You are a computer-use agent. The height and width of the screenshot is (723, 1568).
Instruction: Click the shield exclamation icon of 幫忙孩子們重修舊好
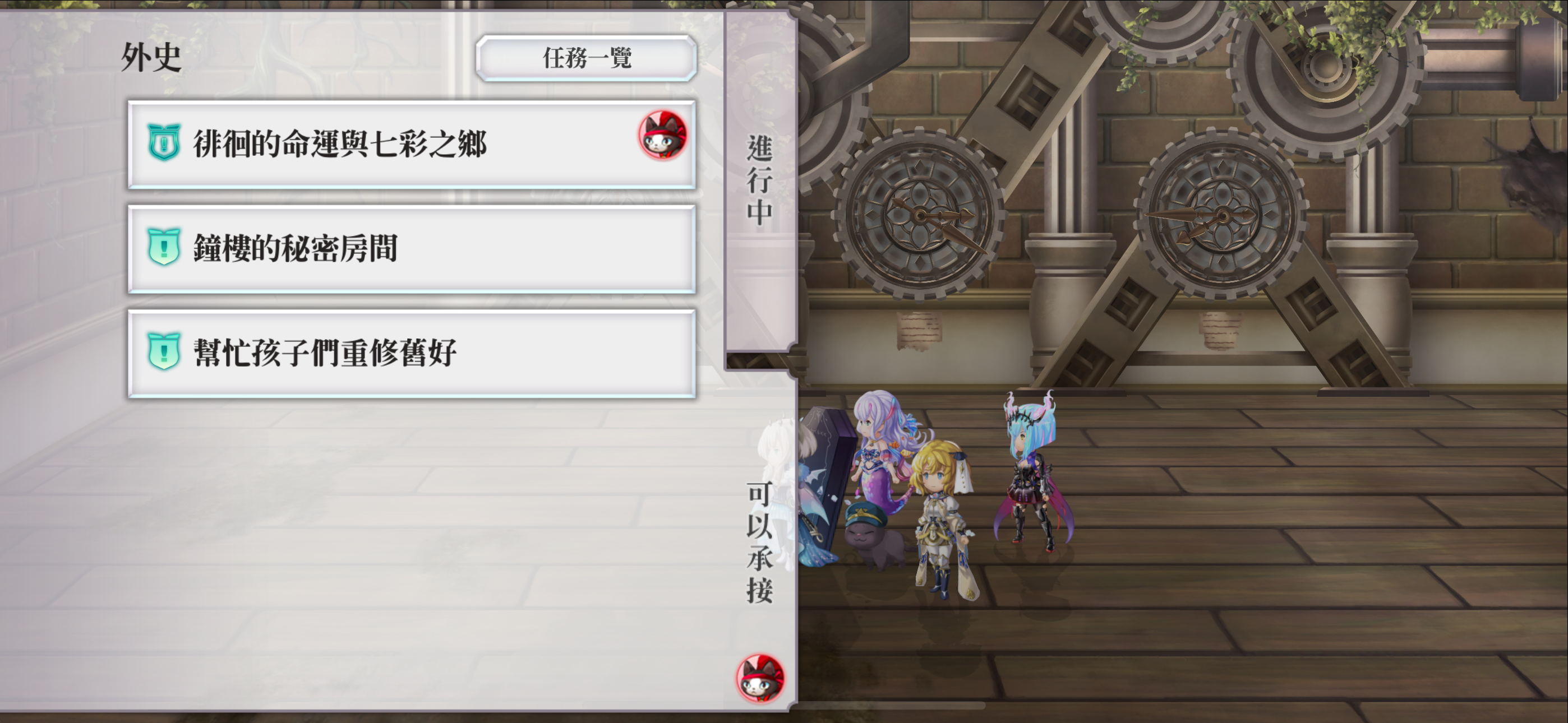tap(164, 352)
